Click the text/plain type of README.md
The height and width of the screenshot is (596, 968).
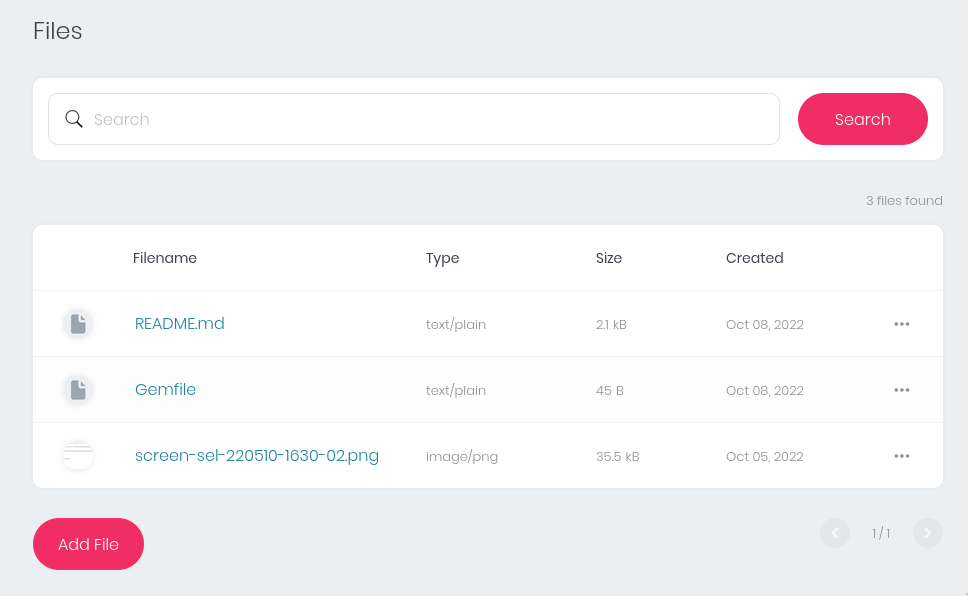456,324
